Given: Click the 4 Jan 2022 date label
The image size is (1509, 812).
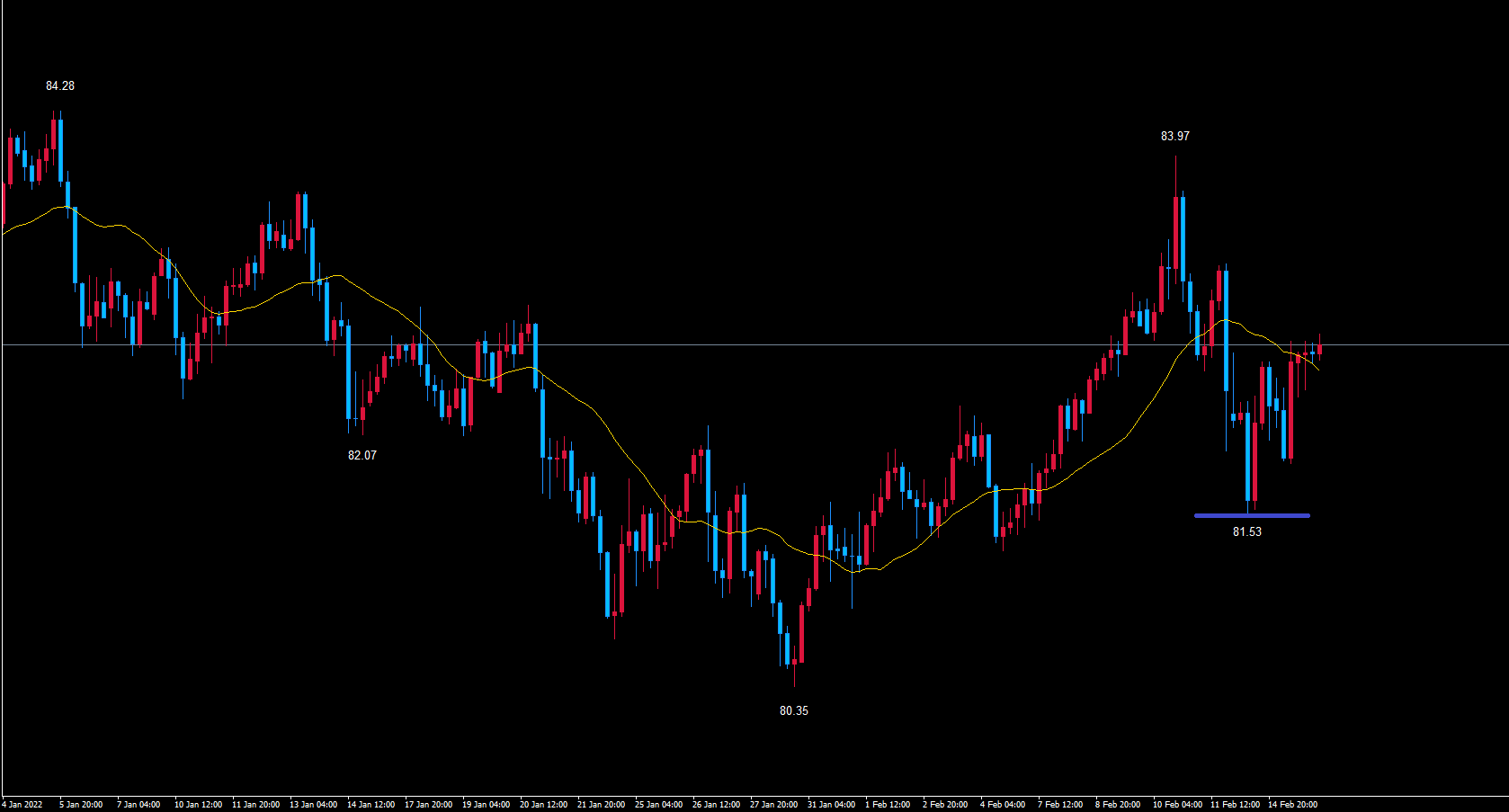Looking at the screenshot, I should click(22, 805).
